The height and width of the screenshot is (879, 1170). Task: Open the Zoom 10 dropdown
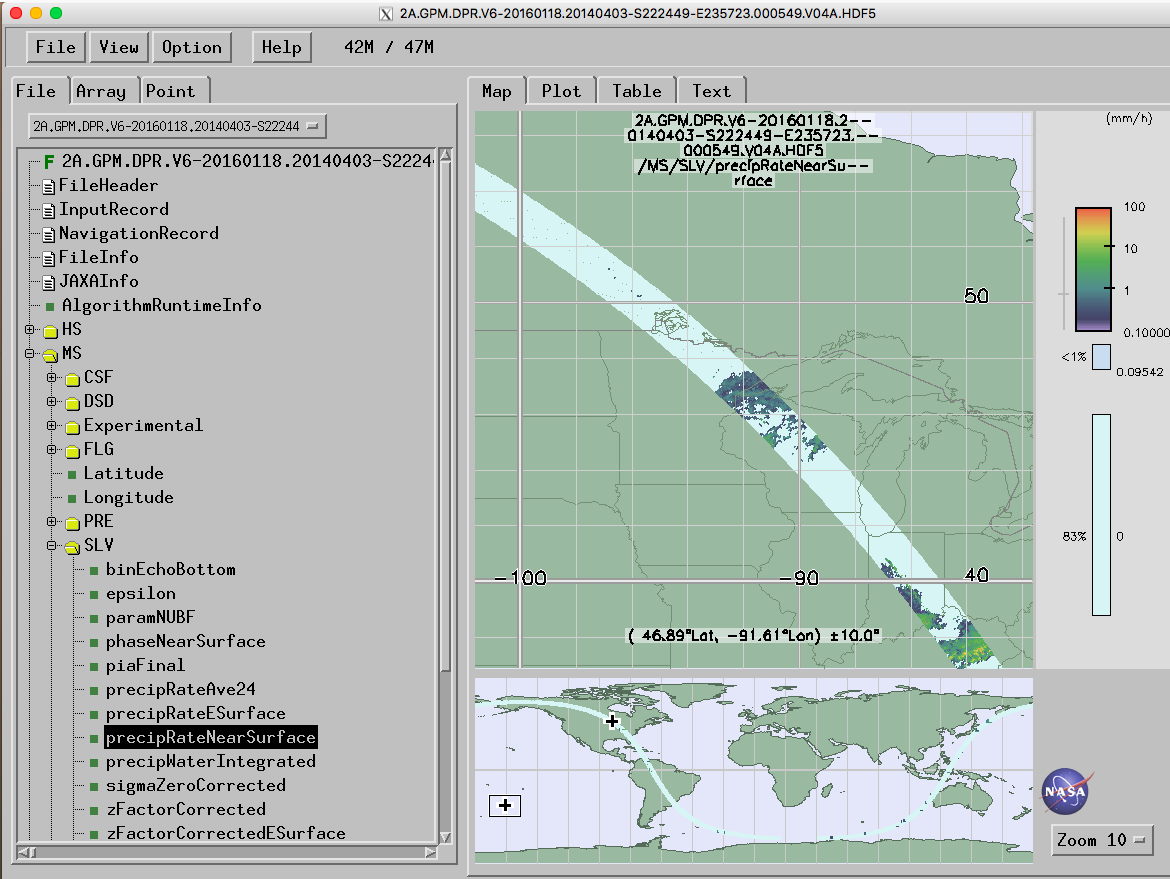pyautogui.click(x=1102, y=840)
